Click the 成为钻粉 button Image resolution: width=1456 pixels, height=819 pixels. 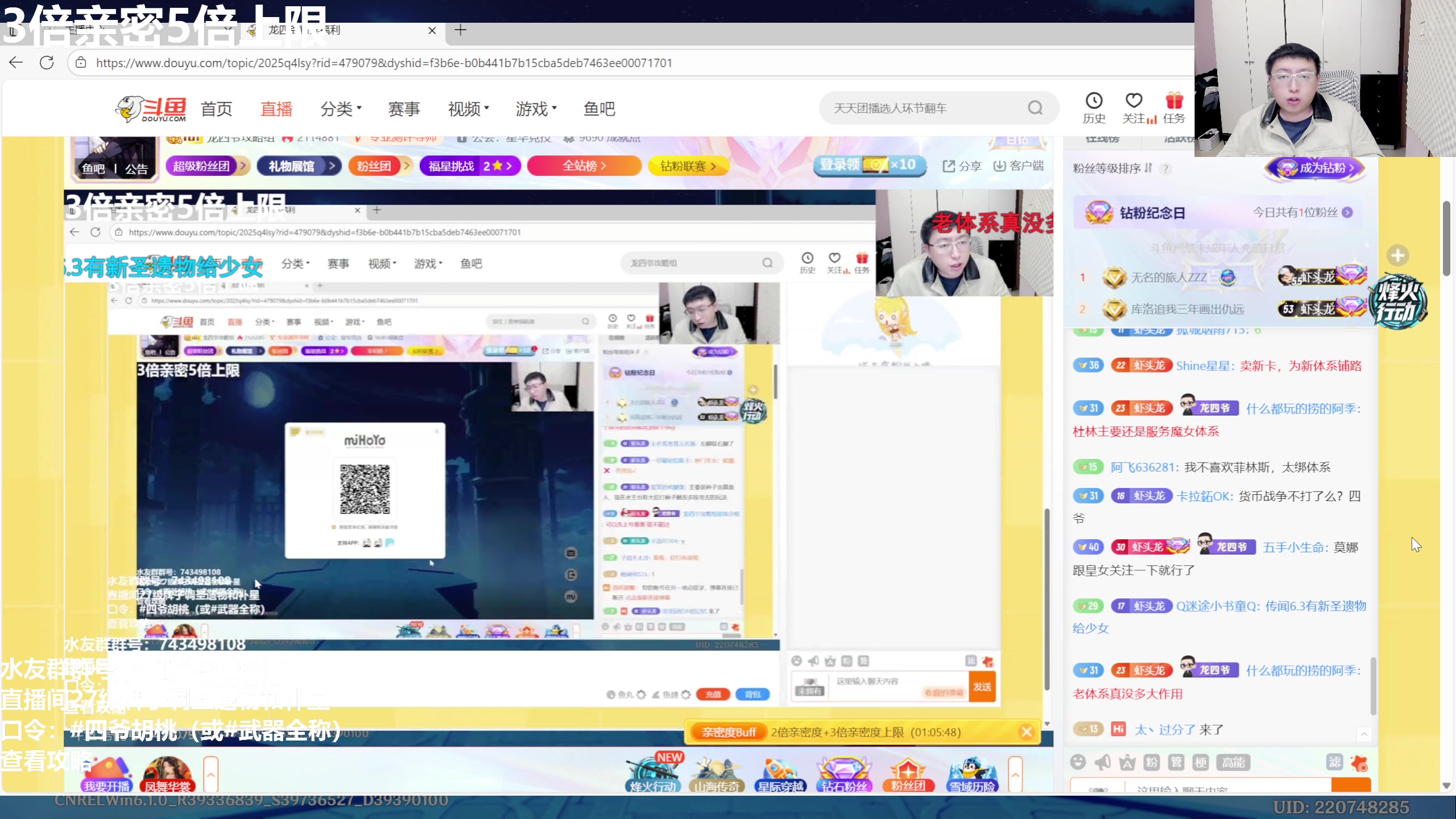pos(1314,168)
